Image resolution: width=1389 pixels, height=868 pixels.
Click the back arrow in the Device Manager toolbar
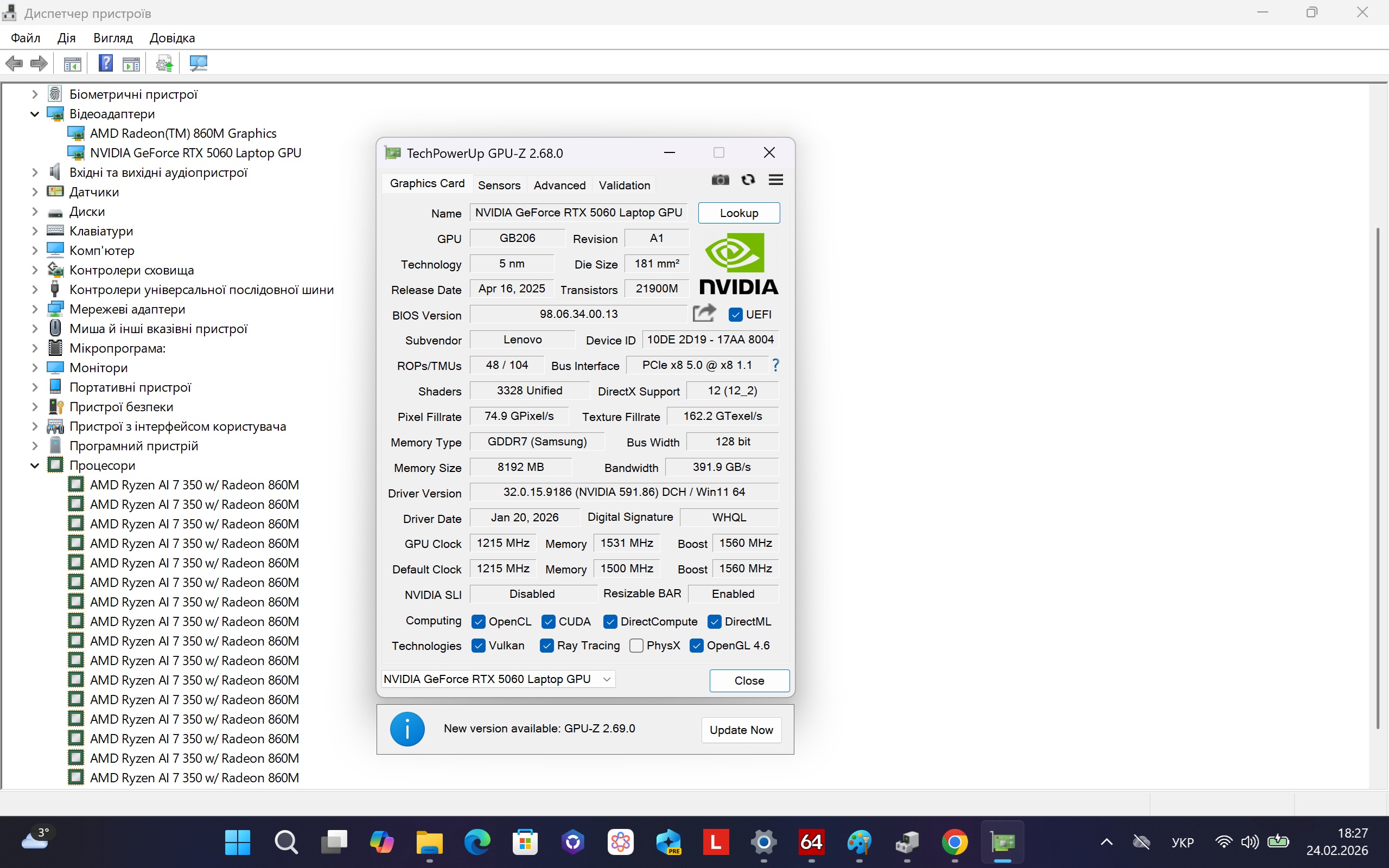pos(14,63)
